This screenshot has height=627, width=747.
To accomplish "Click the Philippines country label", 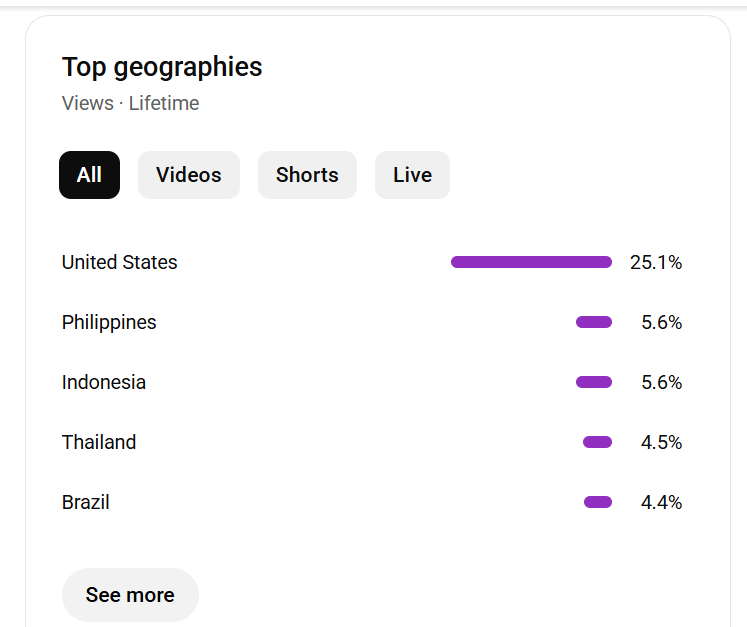I will [109, 322].
